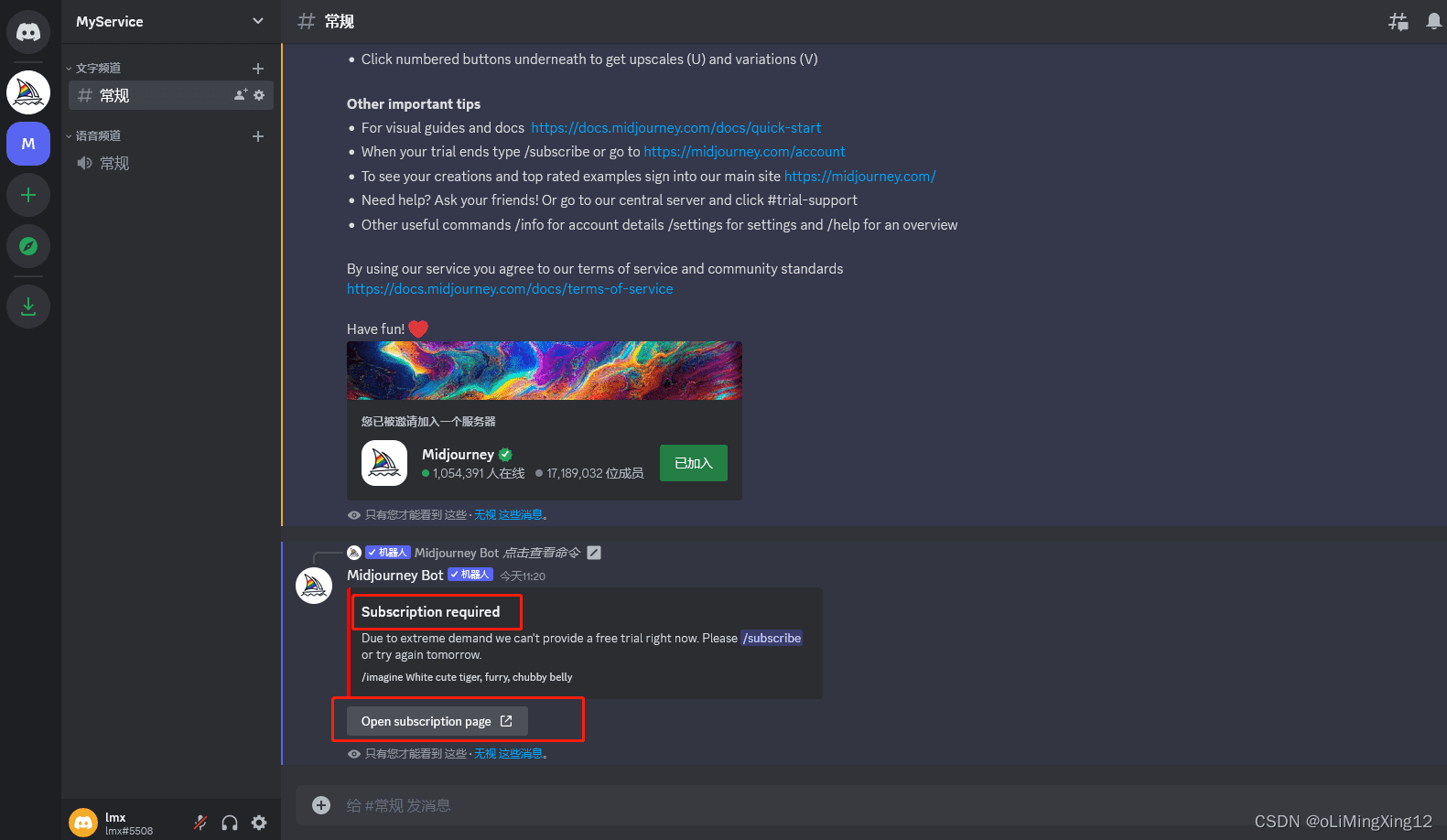1447x840 pixels.
Task: Invite members to 常规 channel icon
Action: [x=241, y=95]
